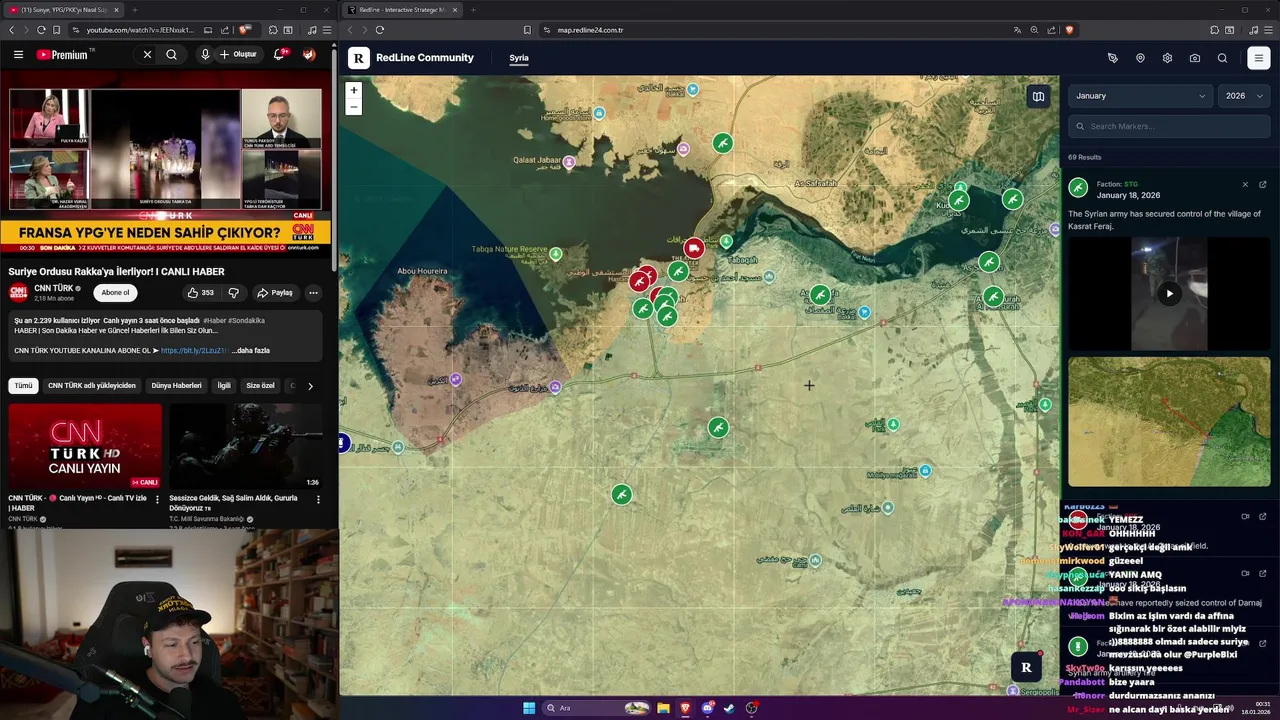
Task: Click the green marker near As Safsafah east
Action: click(x=959, y=201)
